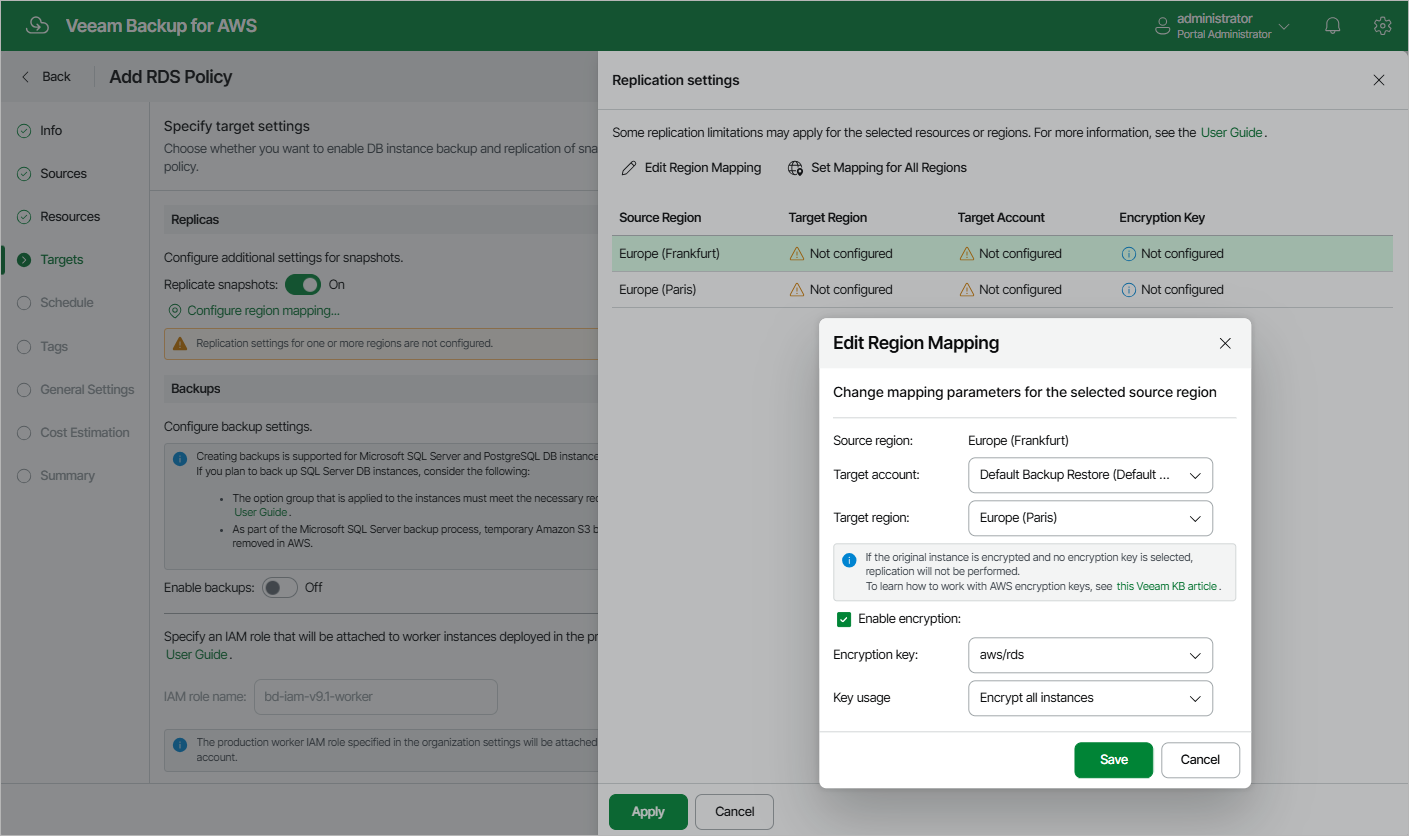The image size is (1409, 836).
Task: Click the warning icon in Paris Target Account cell
Action: [966, 290]
